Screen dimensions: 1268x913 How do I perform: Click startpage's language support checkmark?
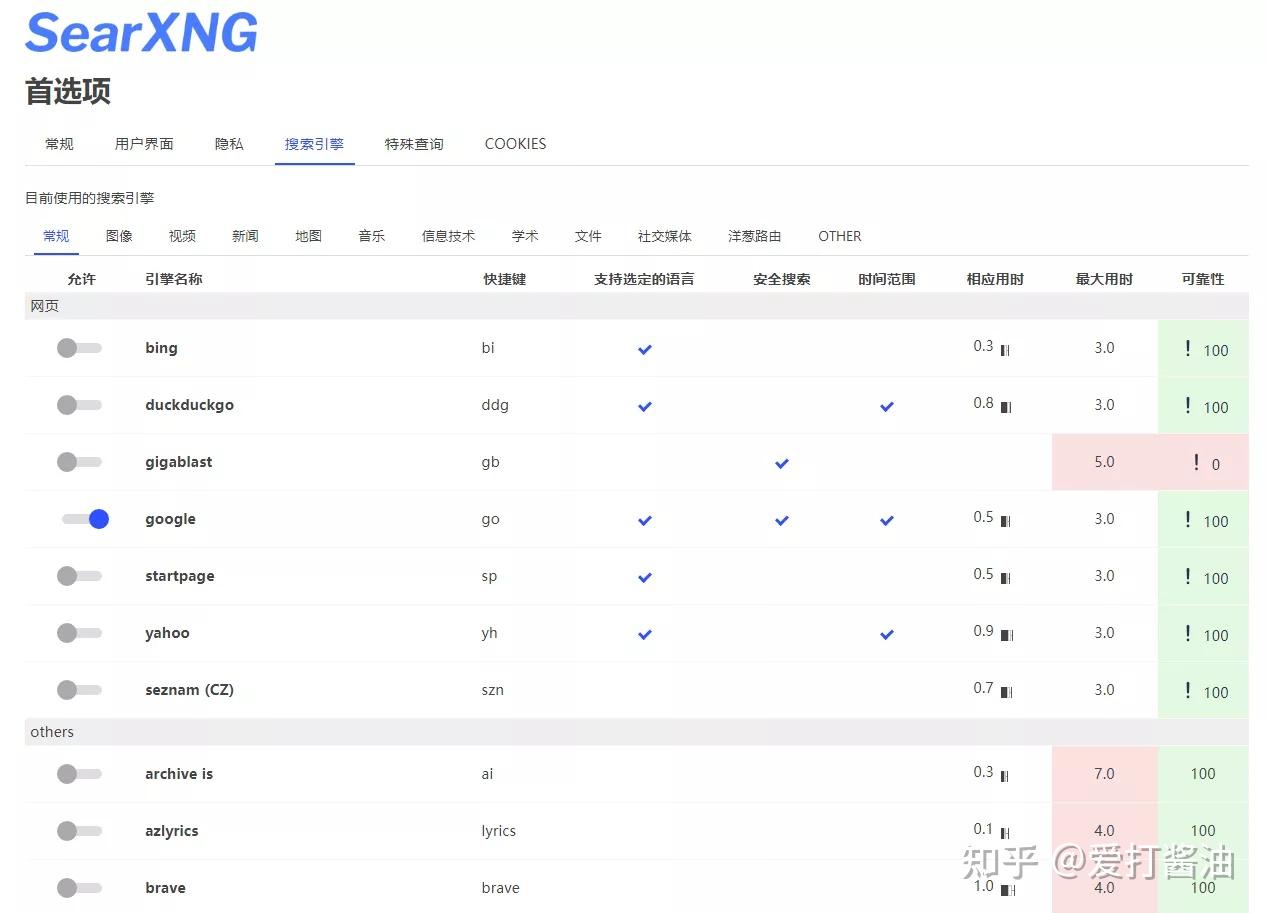coord(645,577)
